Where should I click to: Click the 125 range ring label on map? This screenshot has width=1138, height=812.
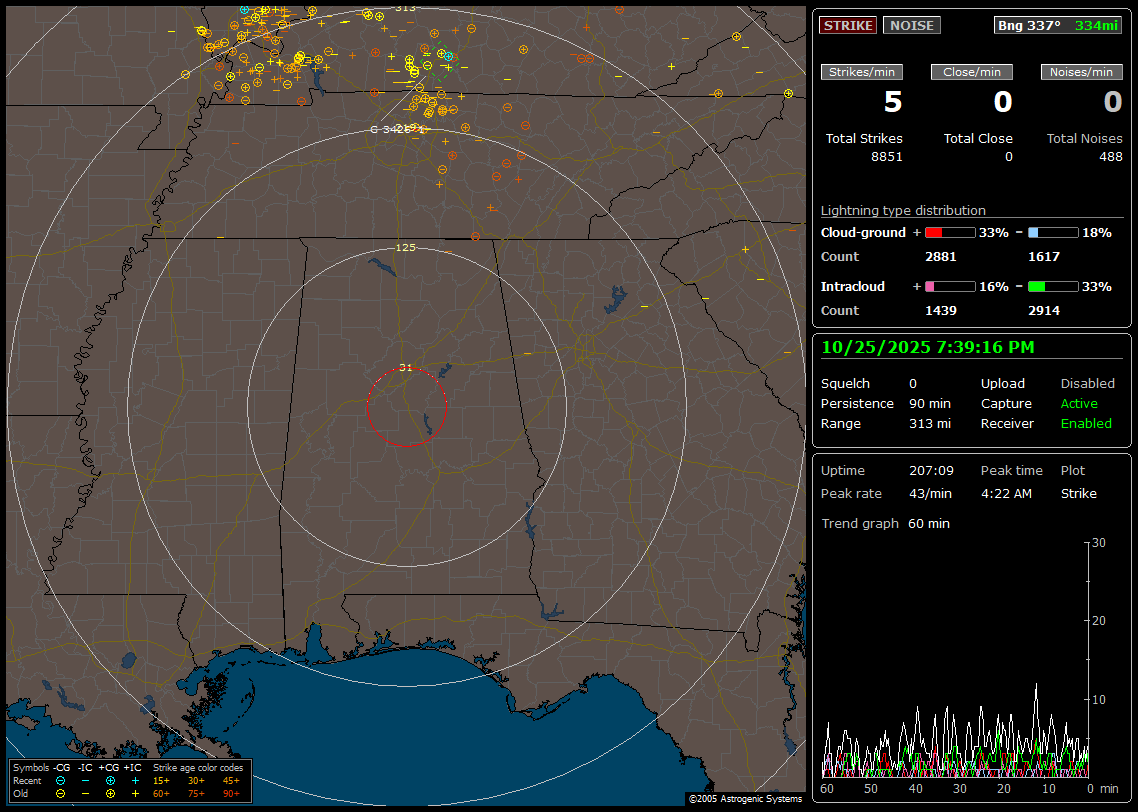point(405,248)
